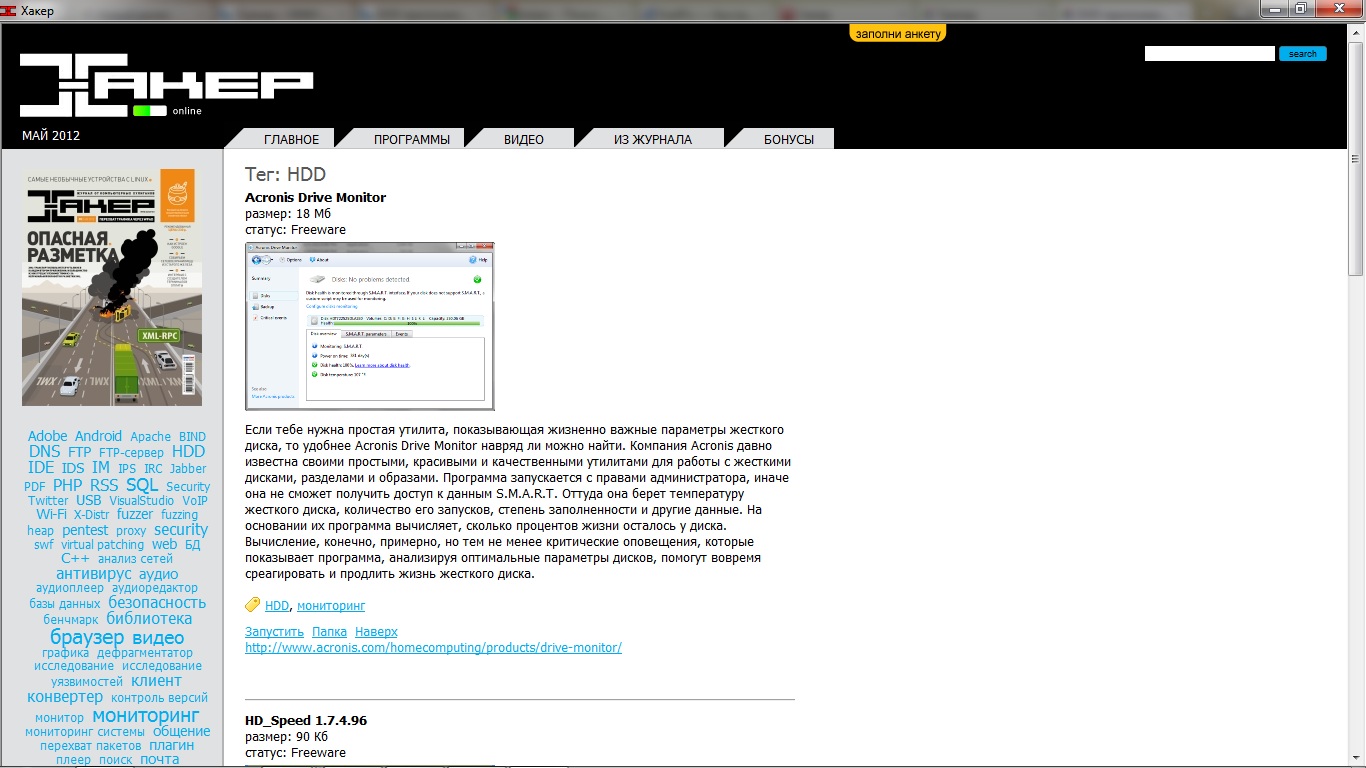Click the HDD tag link under the article
This screenshot has height=768, width=1366.
tap(277, 606)
